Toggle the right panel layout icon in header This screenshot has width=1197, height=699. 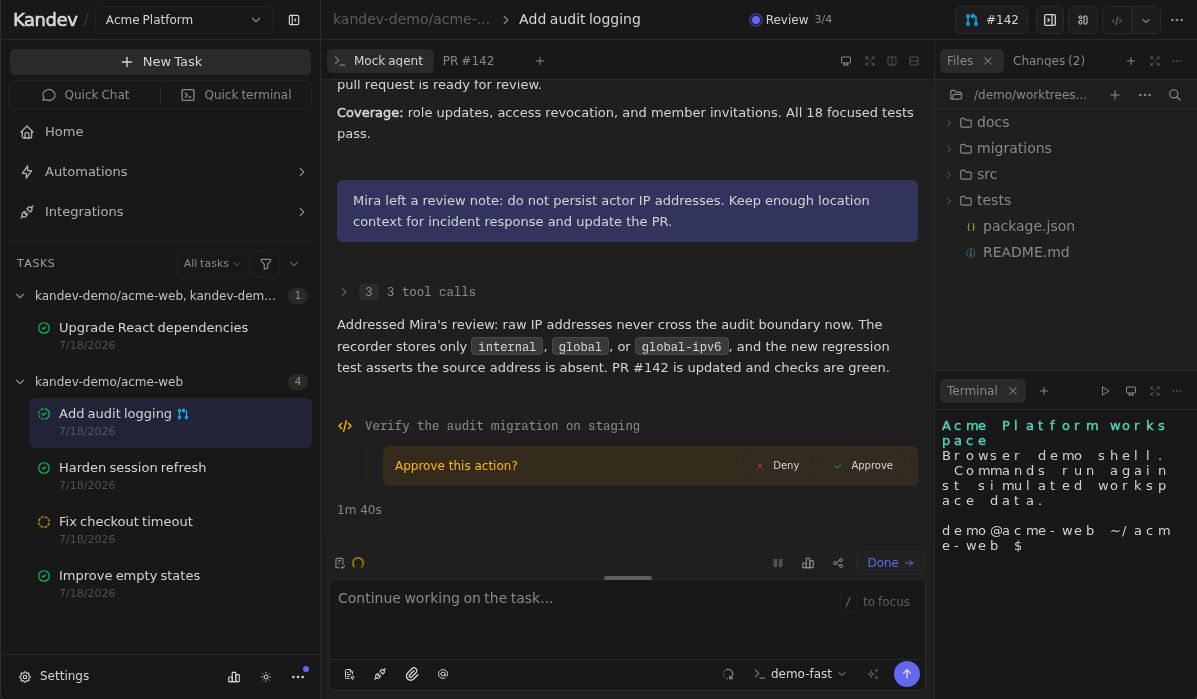coord(1050,21)
